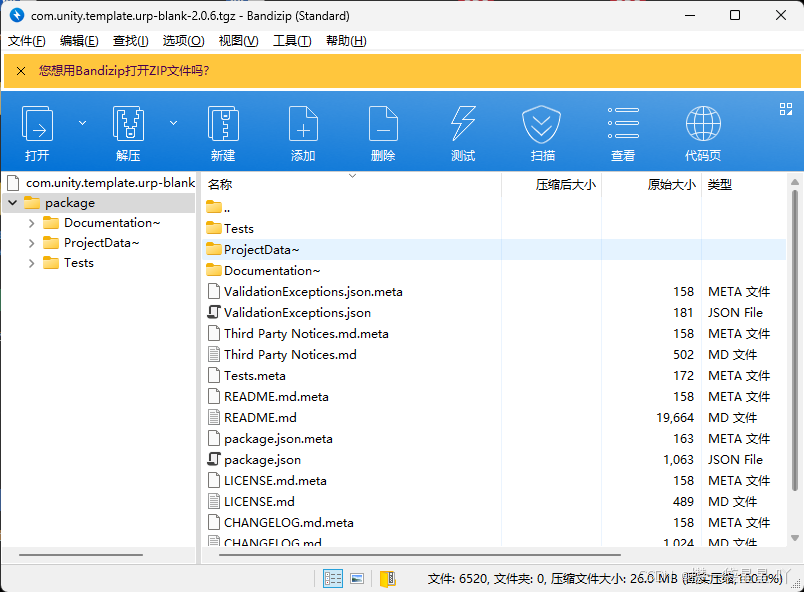Select the LICENSE.md.meta file row
The image size is (804, 592).
tap(494, 480)
